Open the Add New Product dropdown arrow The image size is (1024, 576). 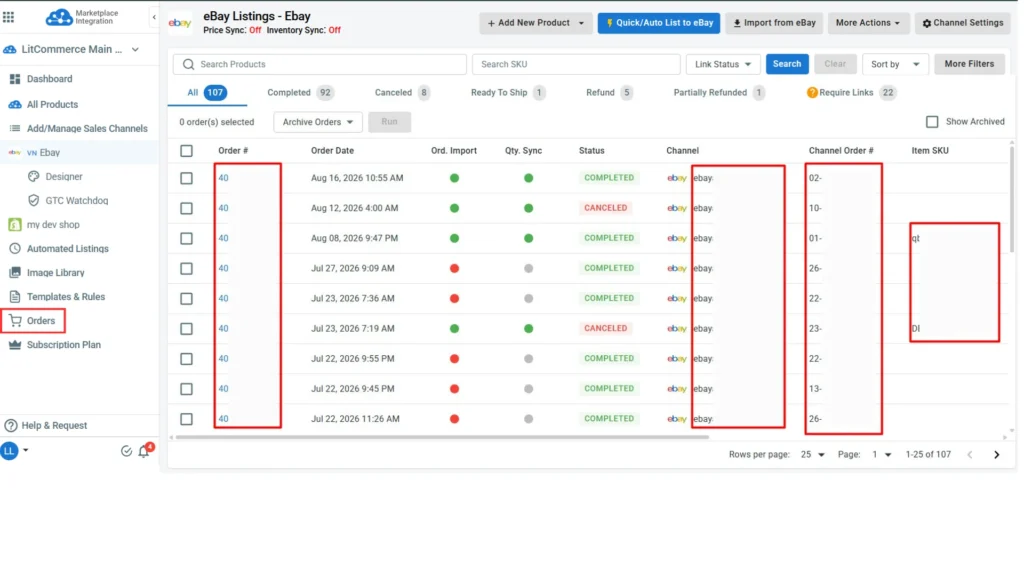[581, 24]
